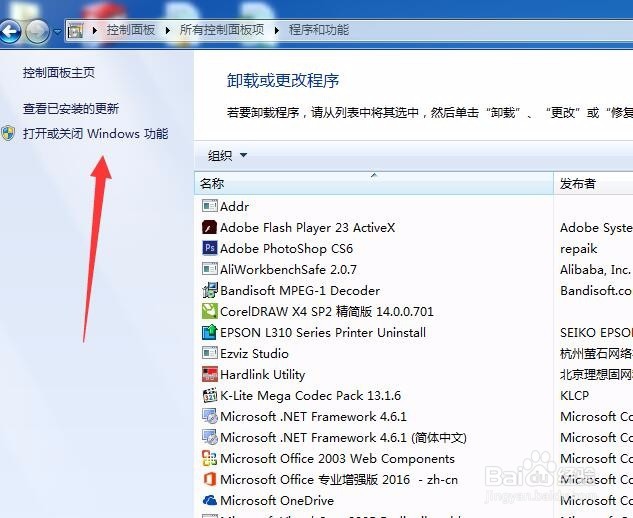Click publisher repaik for PhotoShop
Image resolution: width=633 pixels, height=518 pixels.
pos(578,249)
